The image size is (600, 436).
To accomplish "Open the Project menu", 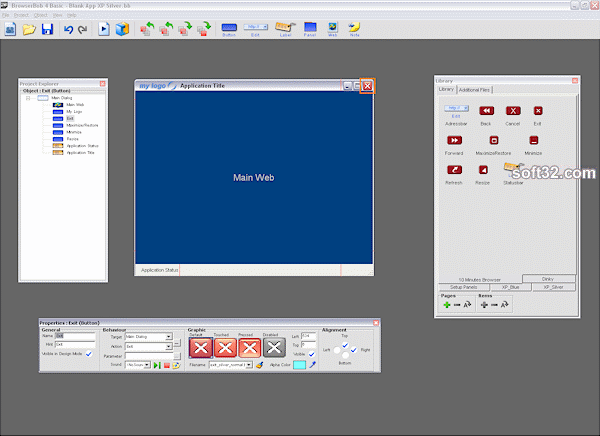I will (x=23, y=16).
